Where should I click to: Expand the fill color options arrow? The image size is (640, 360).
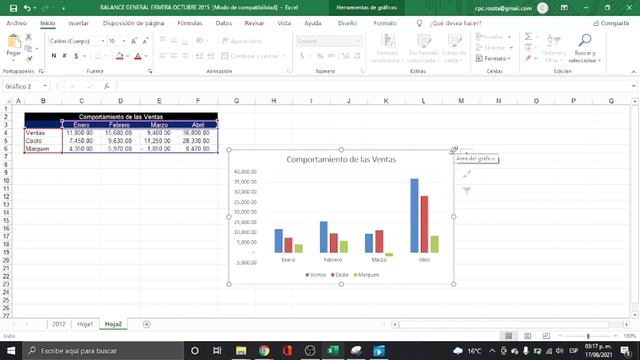(x=127, y=56)
